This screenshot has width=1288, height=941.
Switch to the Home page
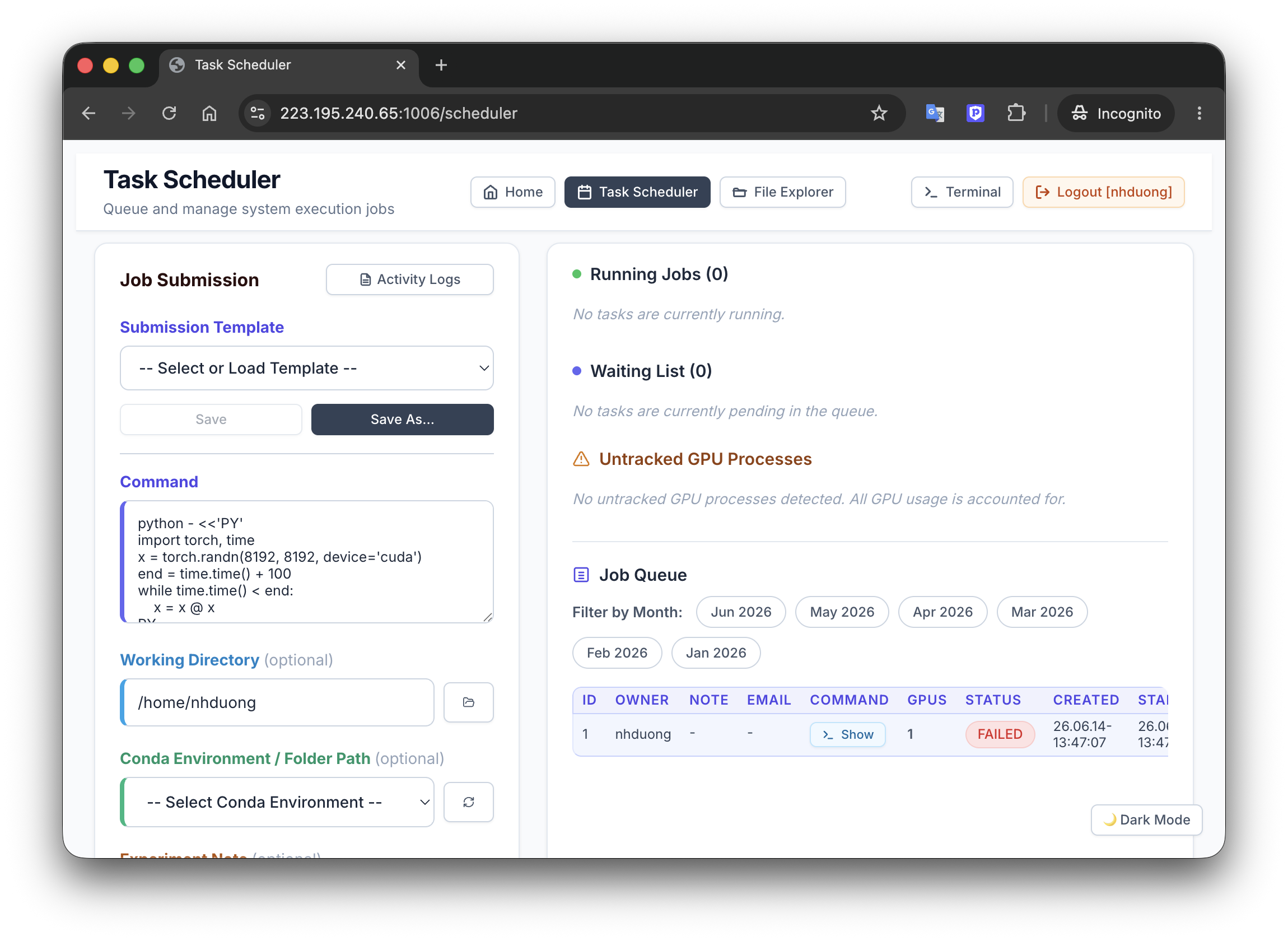coord(512,192)
